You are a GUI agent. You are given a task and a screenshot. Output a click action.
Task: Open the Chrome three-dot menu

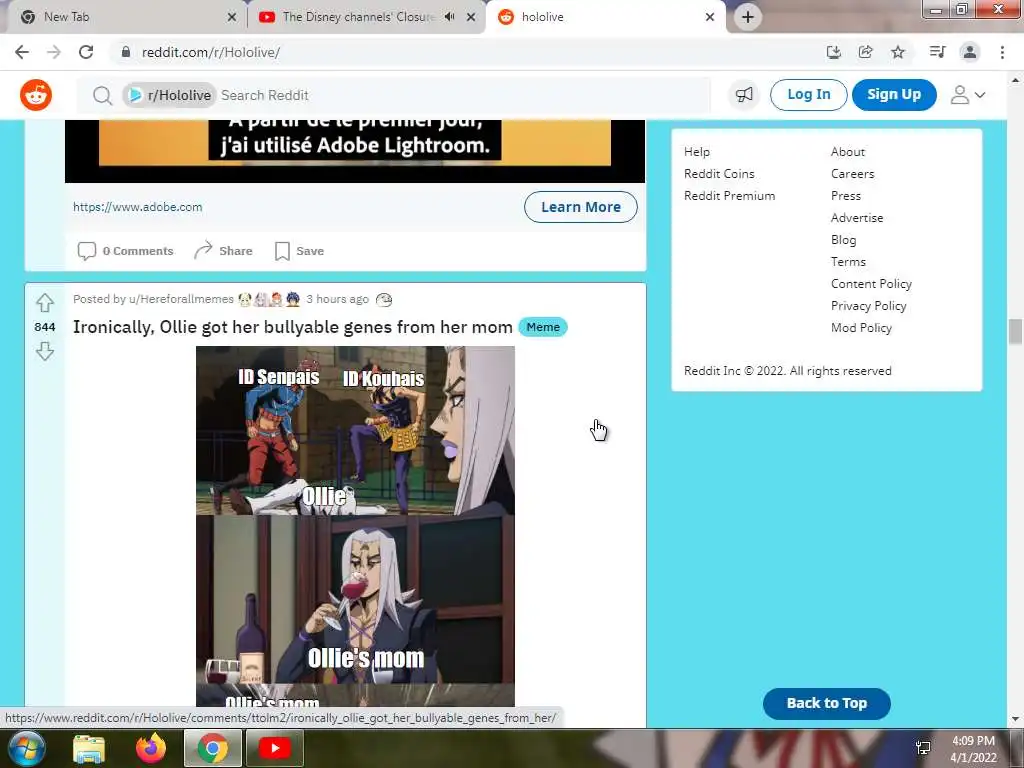1002,52
